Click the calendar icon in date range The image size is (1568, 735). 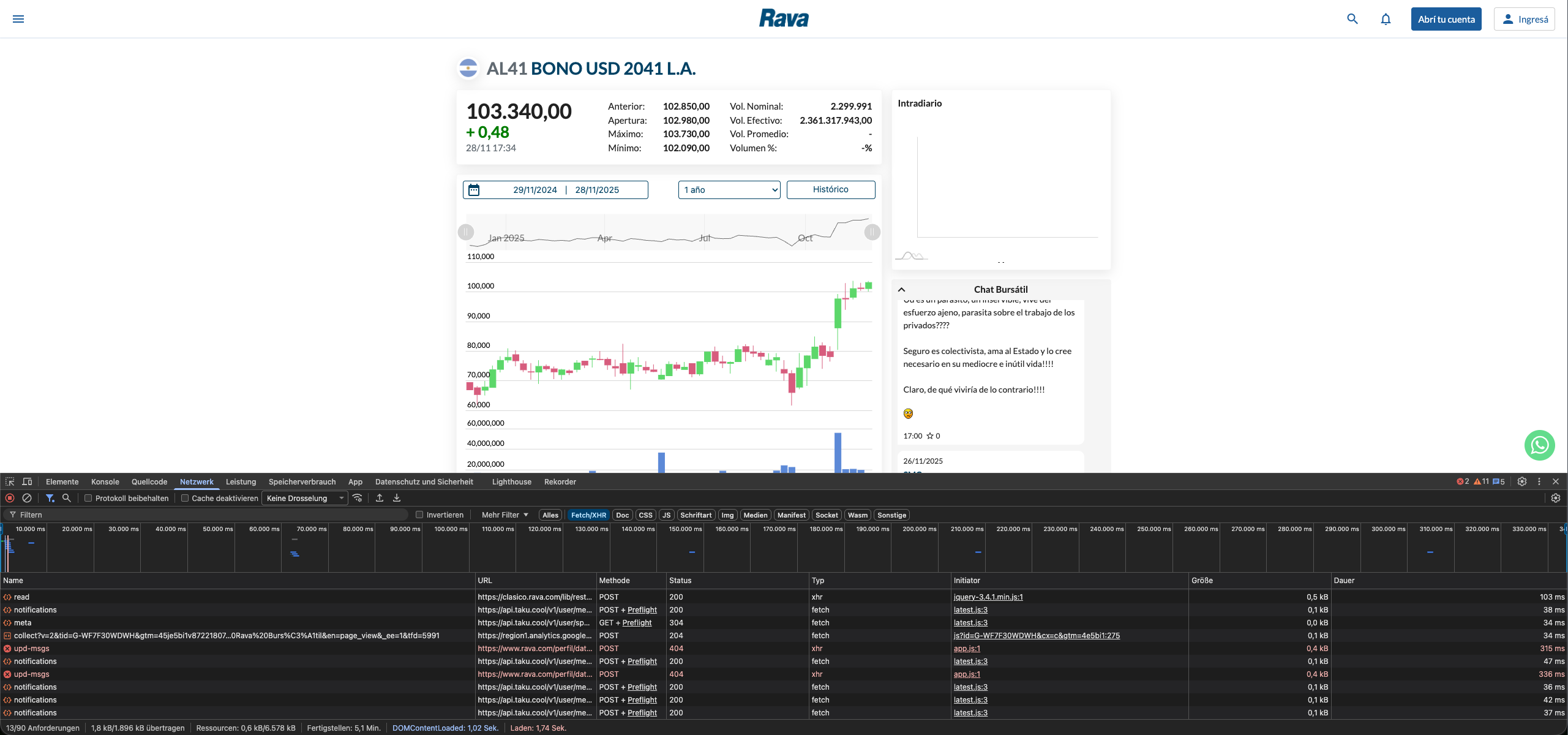click(474, 190)
